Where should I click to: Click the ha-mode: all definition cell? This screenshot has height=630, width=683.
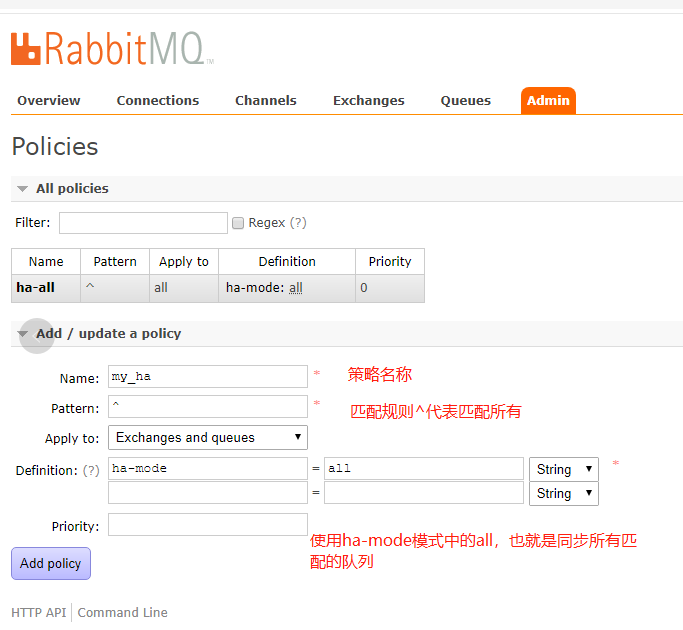[287, 288]
